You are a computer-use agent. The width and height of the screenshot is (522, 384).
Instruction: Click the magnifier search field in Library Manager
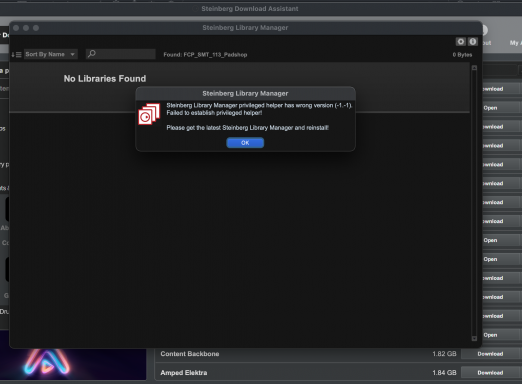(121, 54)
